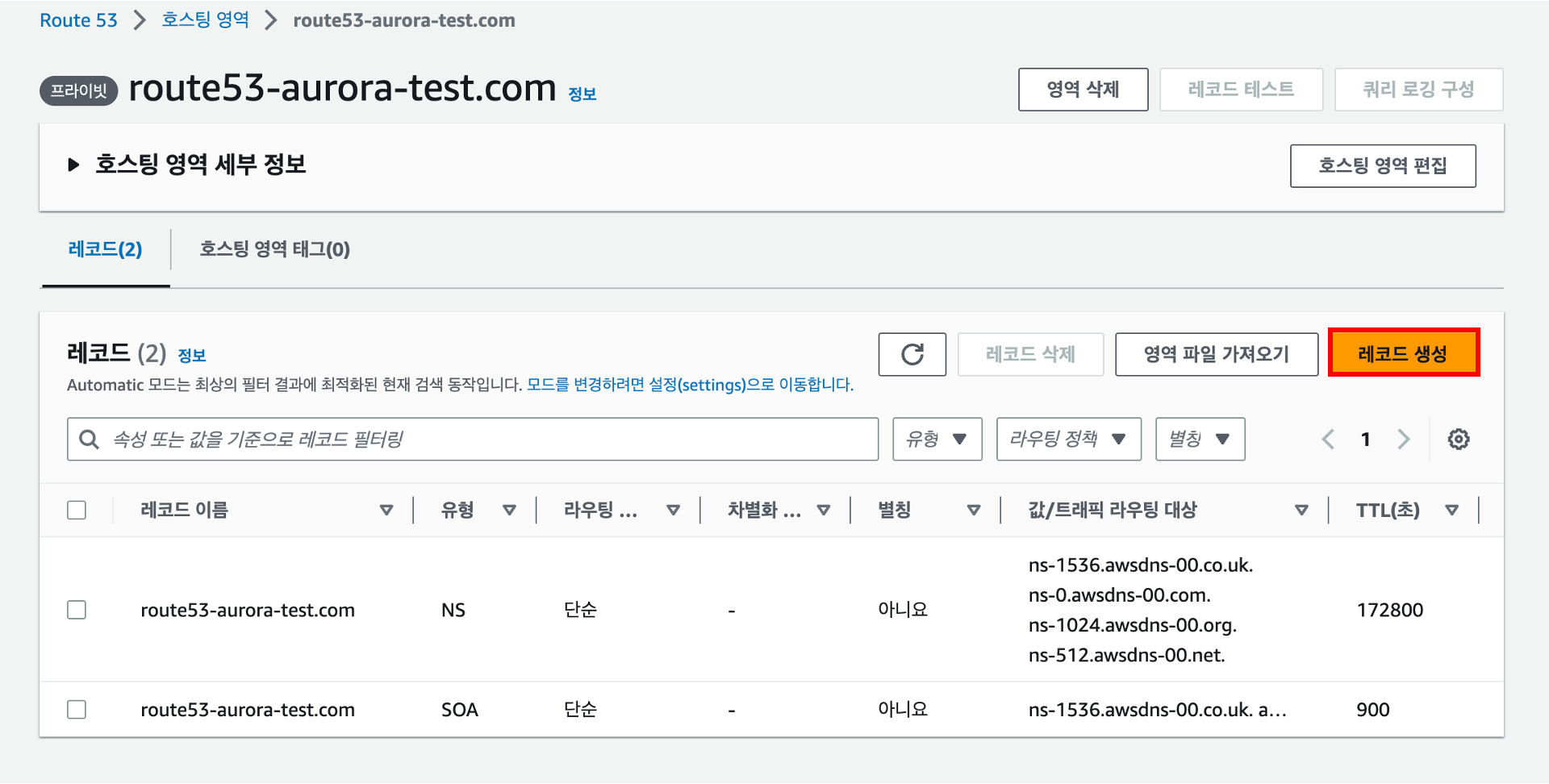Click 아니요 alias cell in SOA row

(x=903, y=710)
